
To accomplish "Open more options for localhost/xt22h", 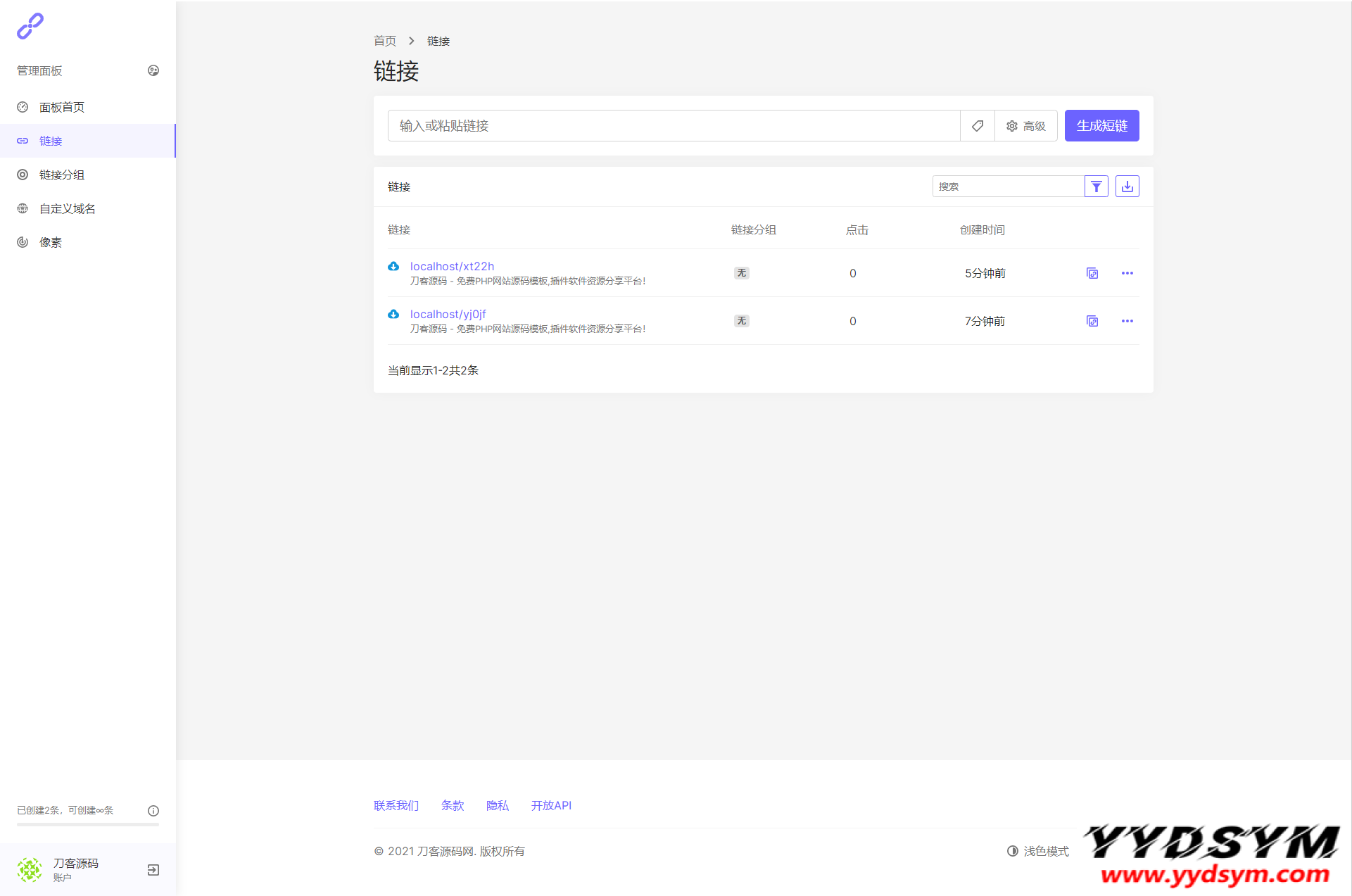I will [x=1127, y=273].
